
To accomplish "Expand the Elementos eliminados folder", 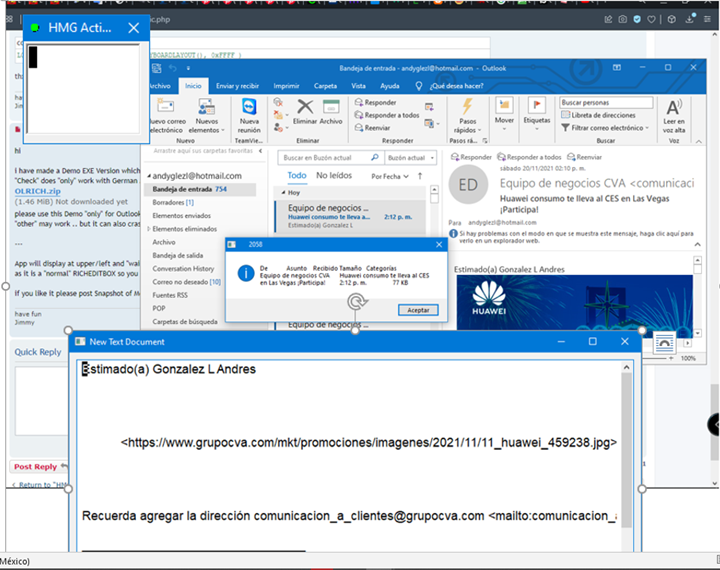I will [x=149, y=229].
